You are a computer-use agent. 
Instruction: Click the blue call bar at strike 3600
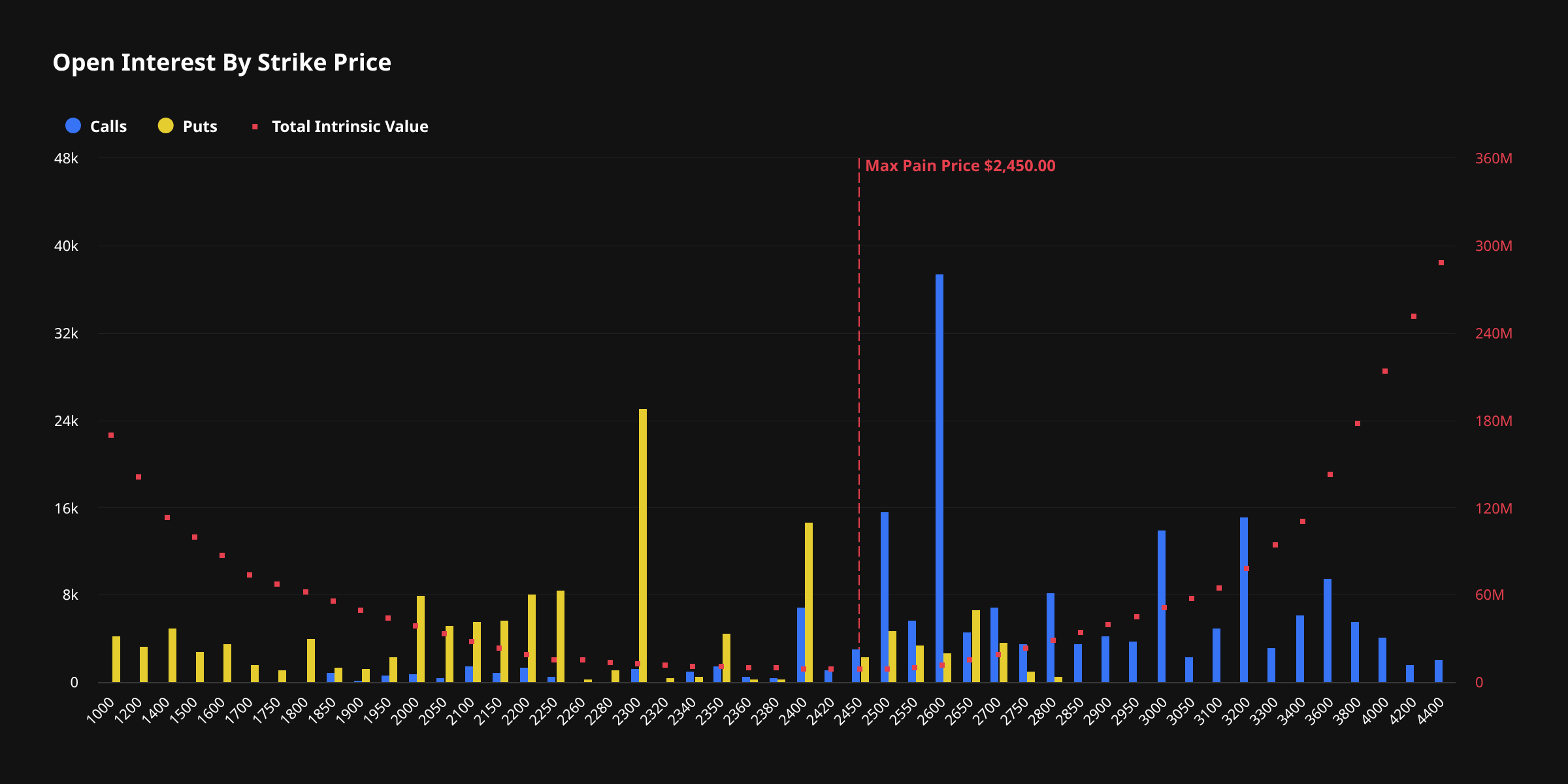pyautogui.click(x=1328, y=630)
